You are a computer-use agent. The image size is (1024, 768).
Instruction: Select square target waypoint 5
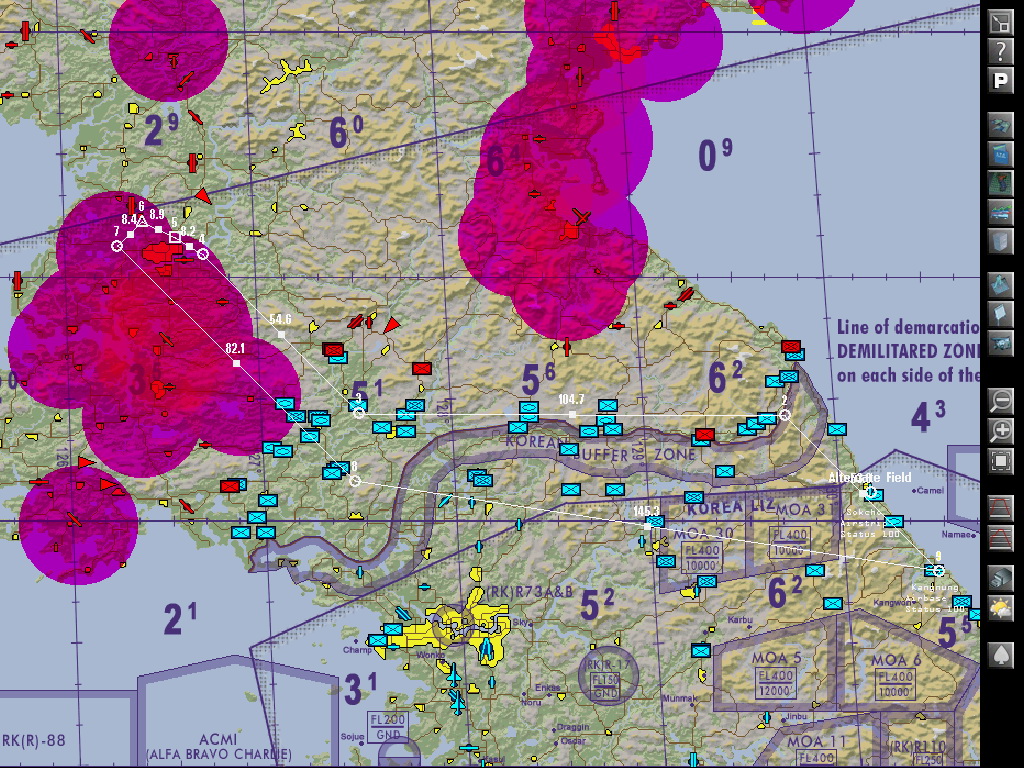coord(175,237)
